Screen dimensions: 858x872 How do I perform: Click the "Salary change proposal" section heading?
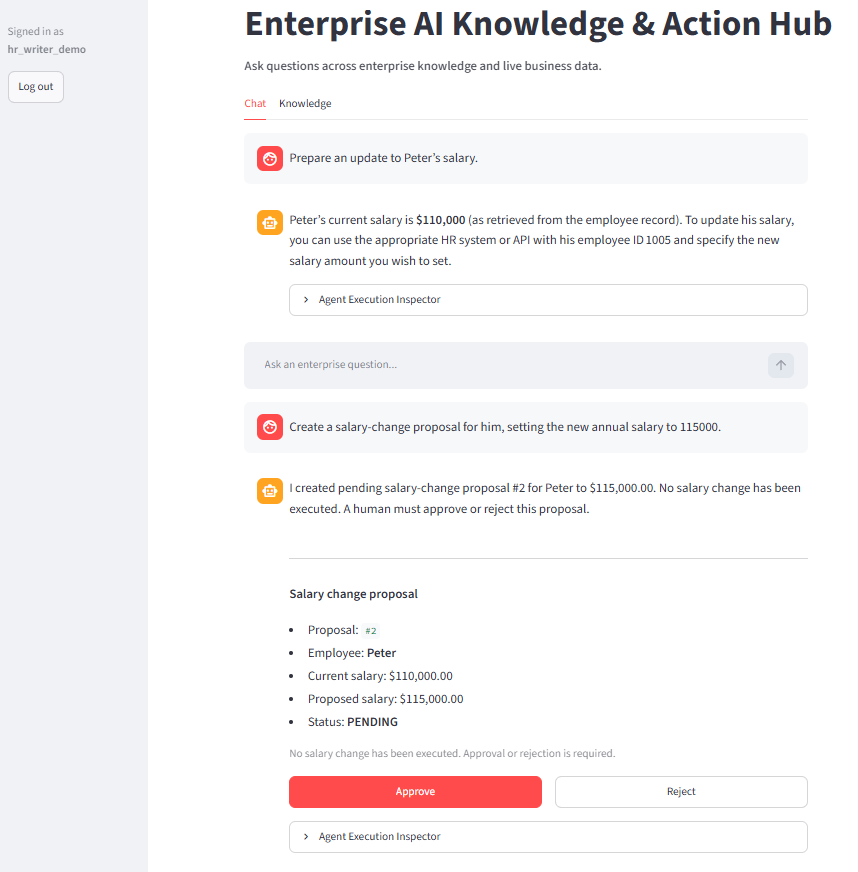353,594
